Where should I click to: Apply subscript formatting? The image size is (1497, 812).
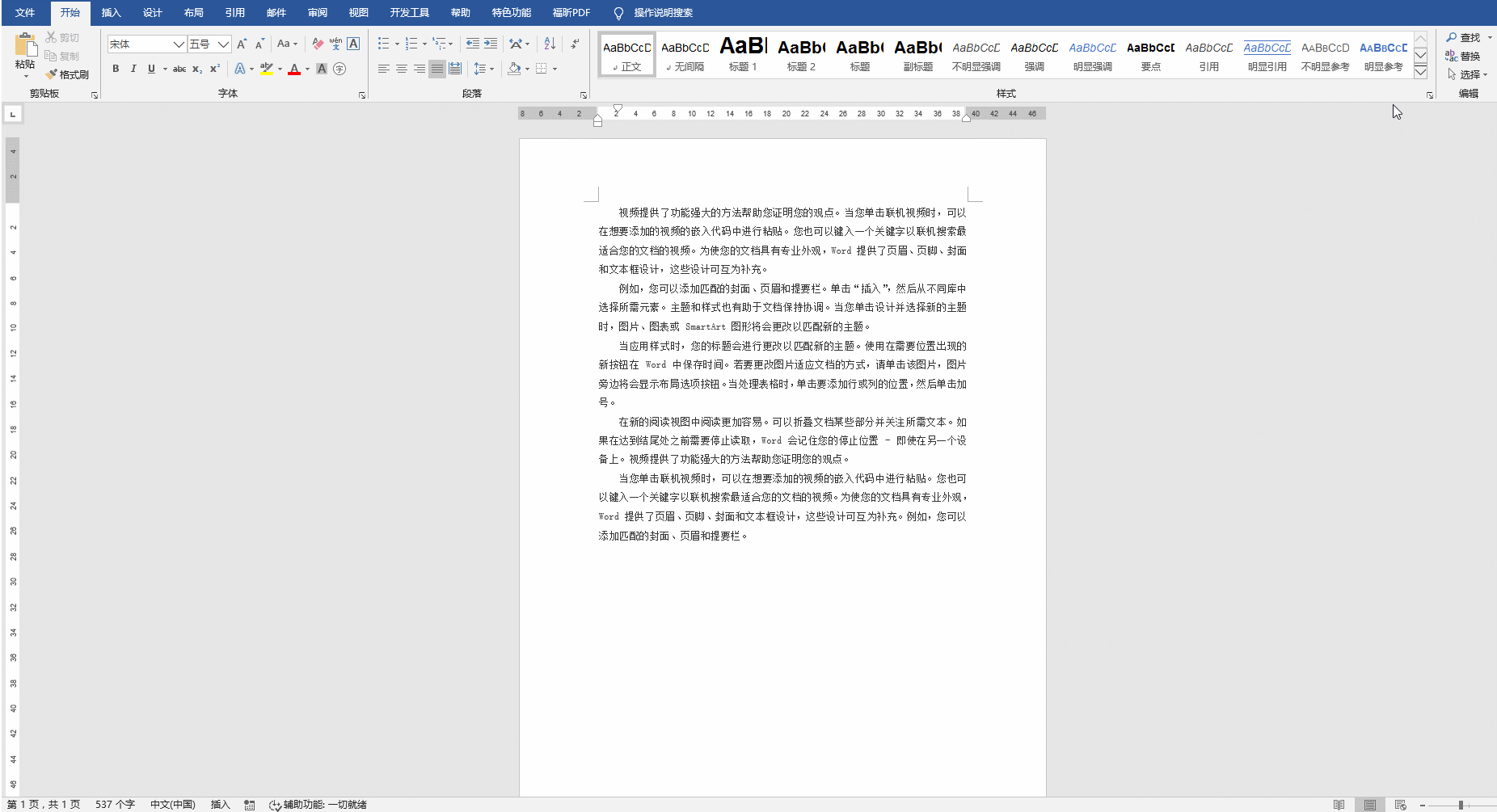pyautogui.click(x=196, y=69)
